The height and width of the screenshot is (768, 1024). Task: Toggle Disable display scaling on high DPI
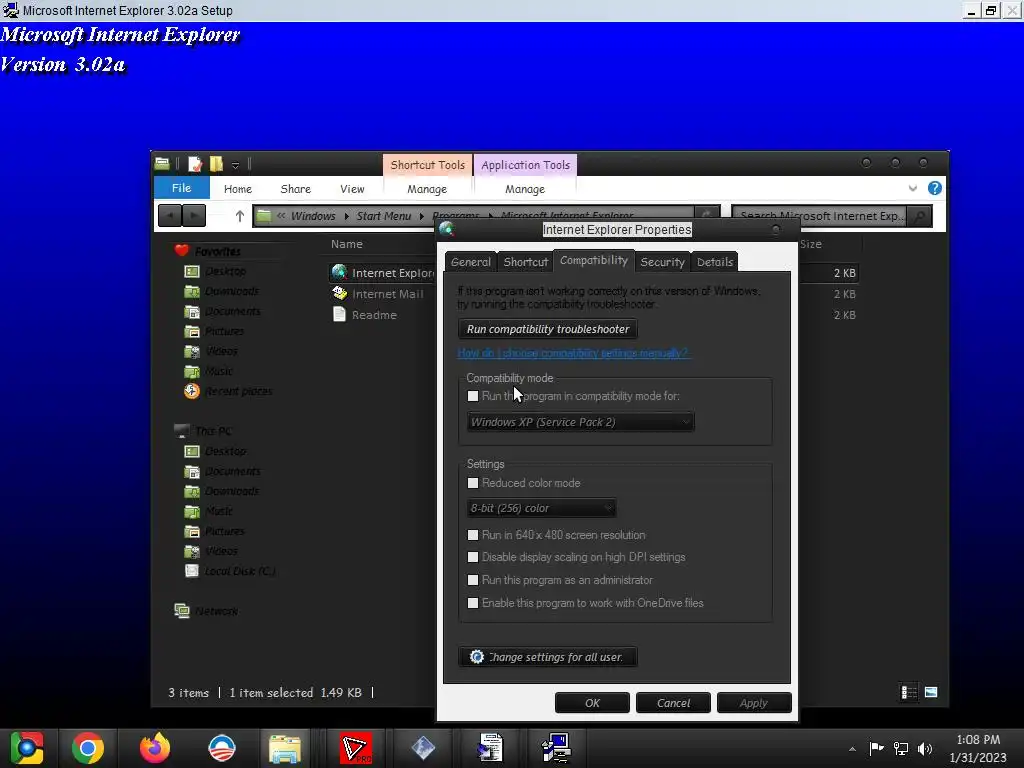(x=473, y=557)
